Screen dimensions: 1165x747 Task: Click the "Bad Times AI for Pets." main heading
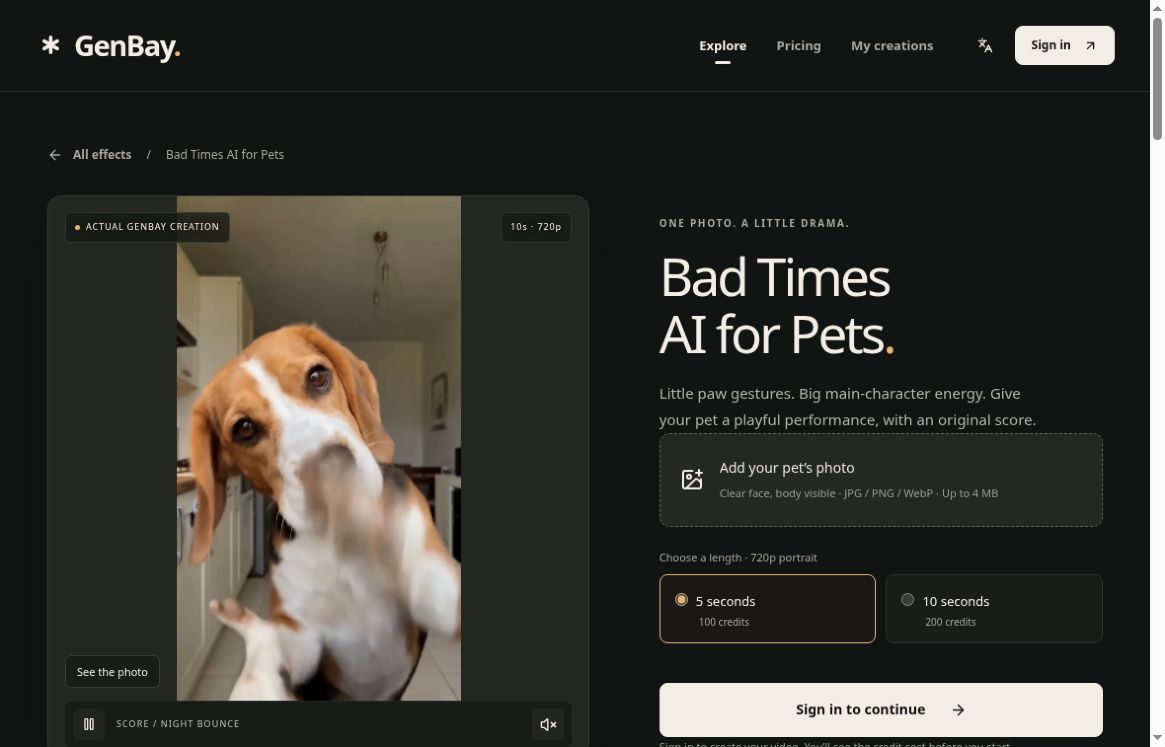pos(776,306)
